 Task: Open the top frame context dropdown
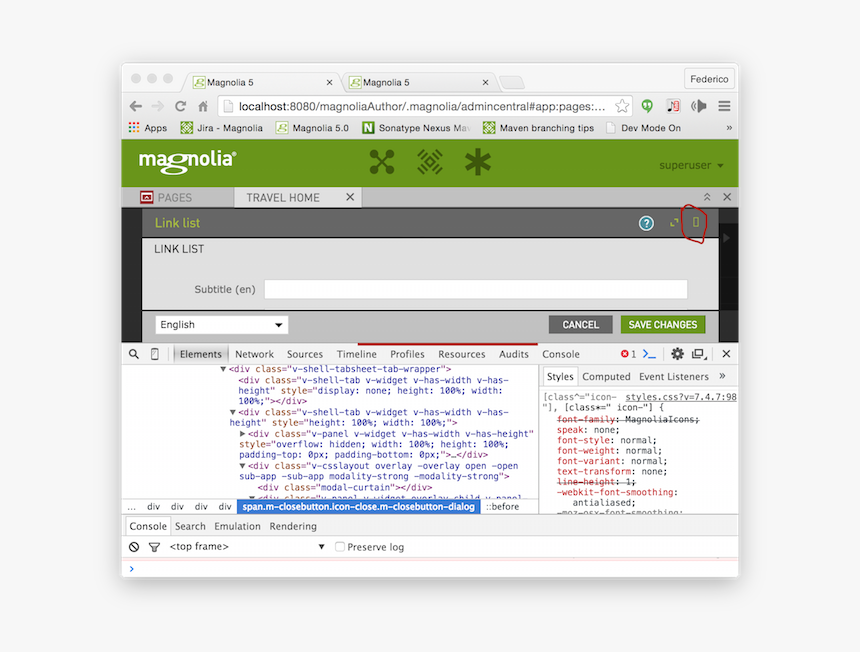[247, 547]
